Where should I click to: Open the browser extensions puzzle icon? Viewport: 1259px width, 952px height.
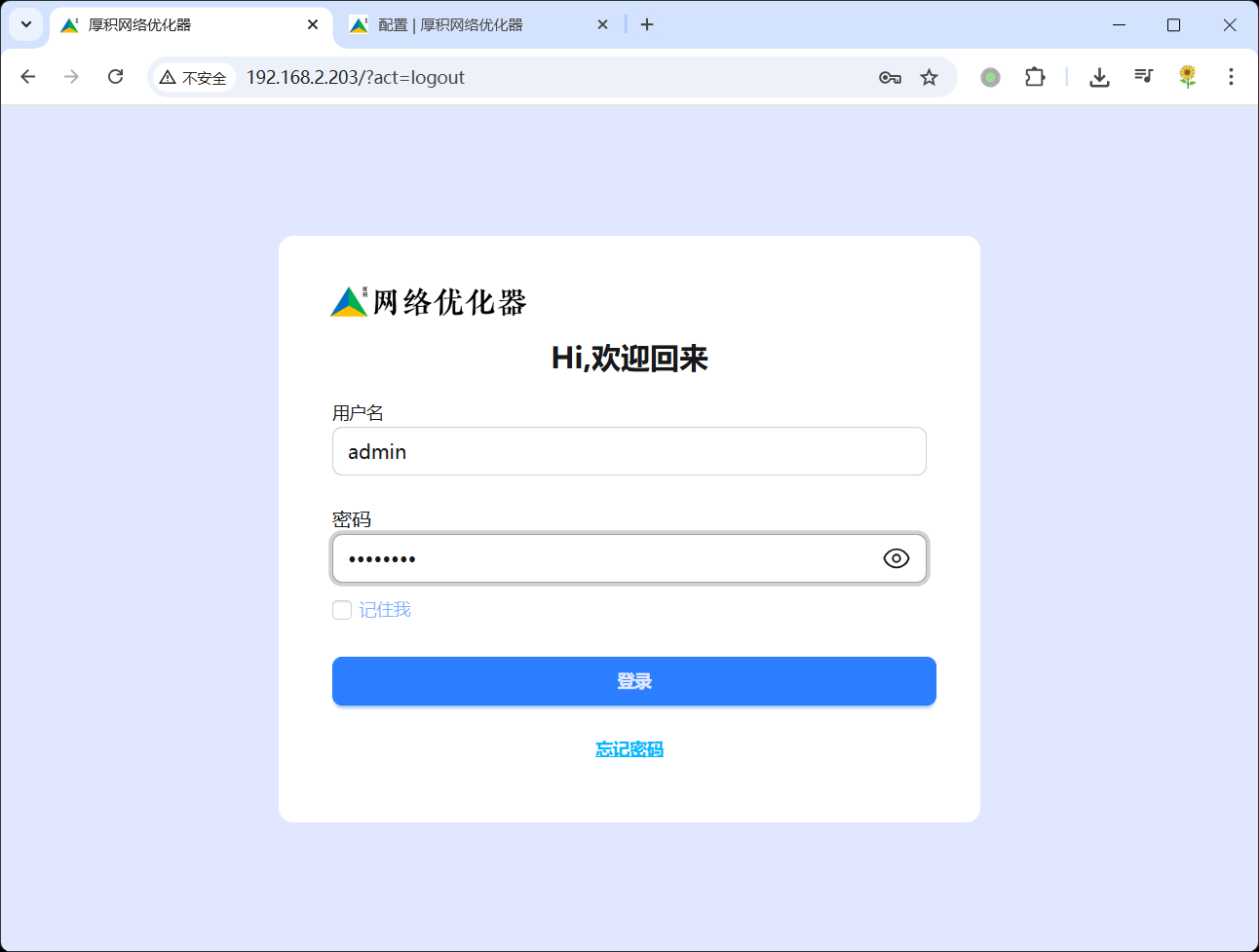pyautogui.click(x=1034, y=76)
